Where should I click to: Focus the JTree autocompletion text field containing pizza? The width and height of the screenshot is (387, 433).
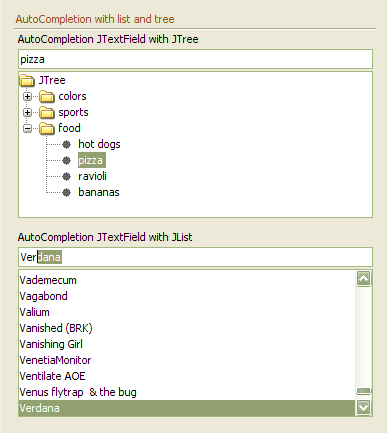(195, 59)
